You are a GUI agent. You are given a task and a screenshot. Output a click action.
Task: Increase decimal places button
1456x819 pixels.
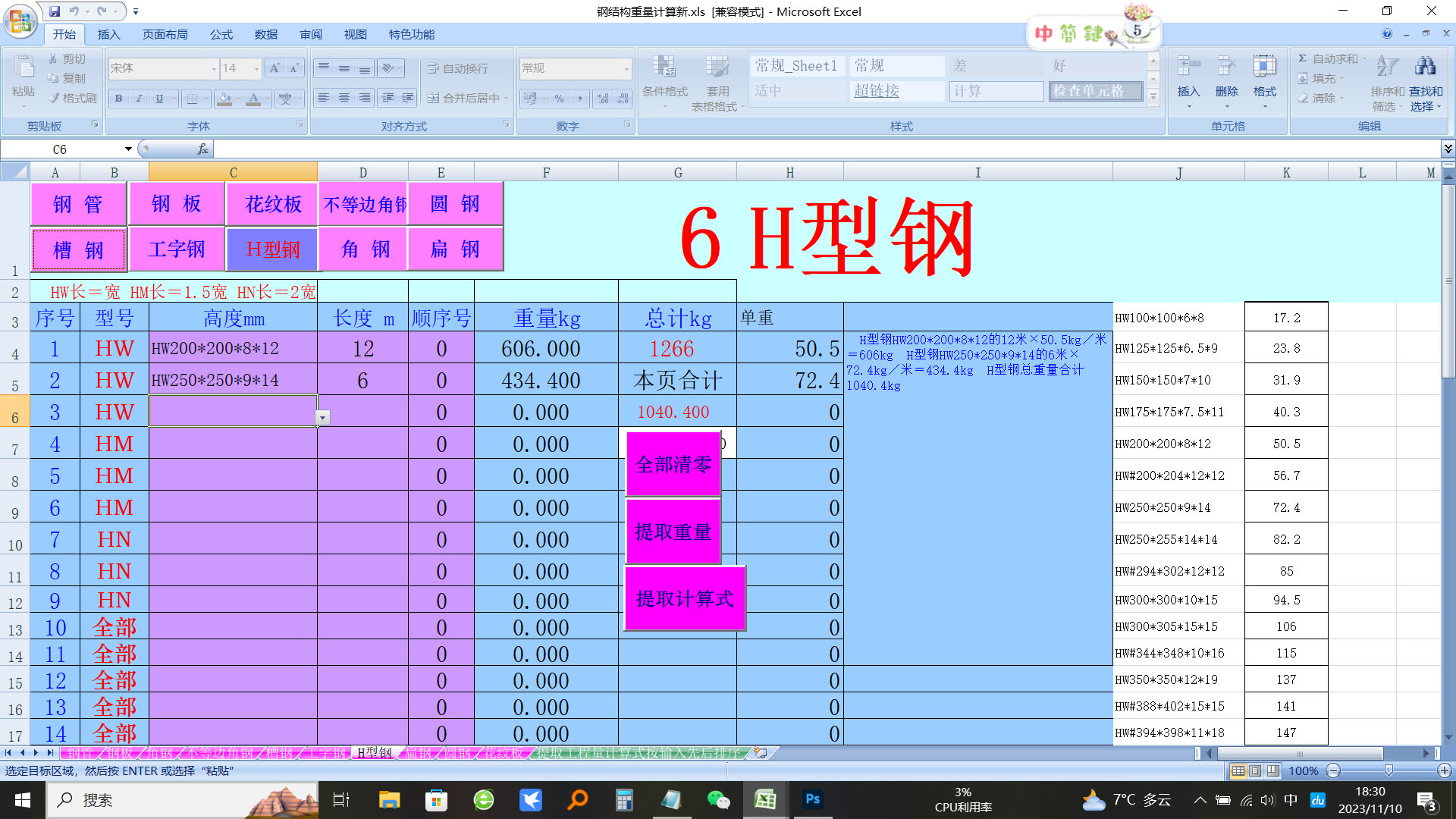point(603,98)
